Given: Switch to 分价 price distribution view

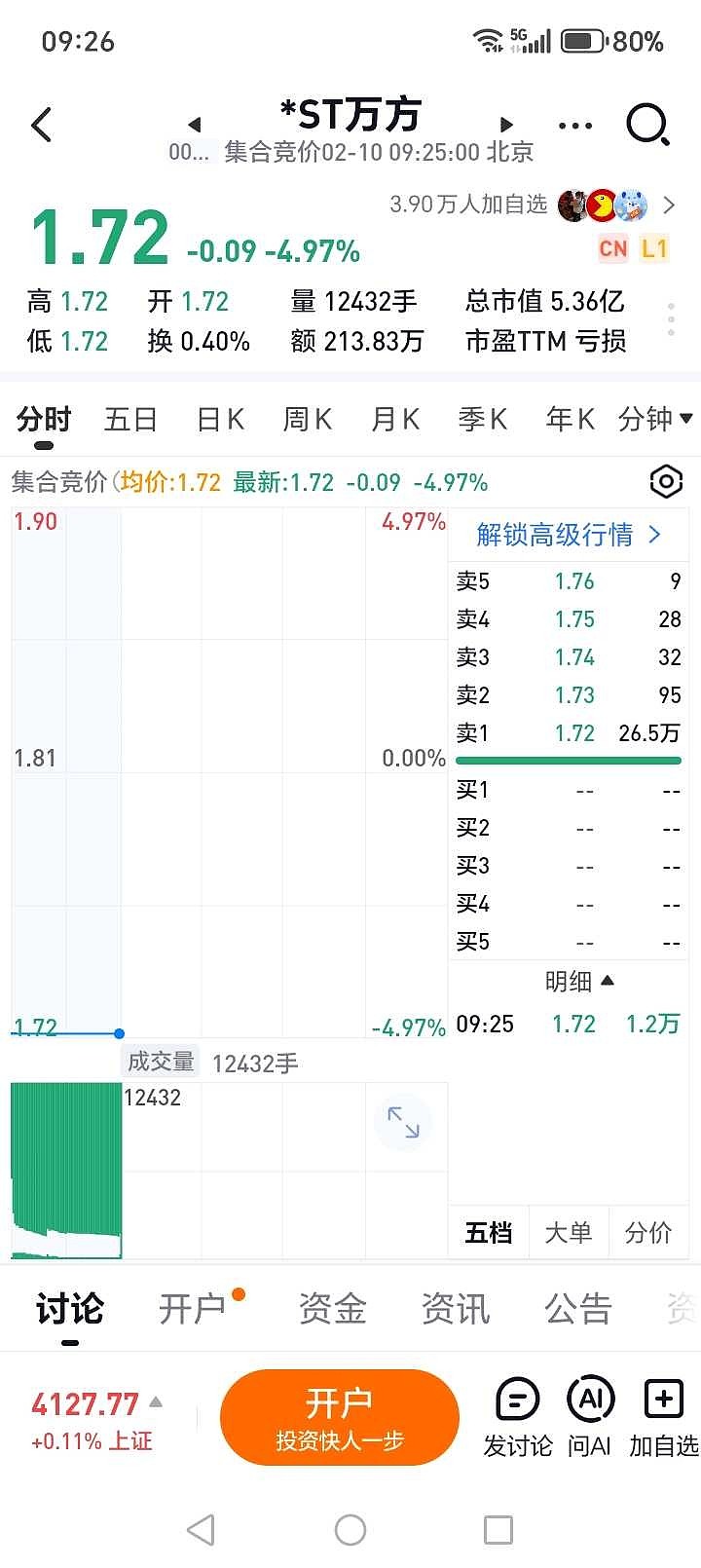Looking at the screenshot, I should [647, 1233].
